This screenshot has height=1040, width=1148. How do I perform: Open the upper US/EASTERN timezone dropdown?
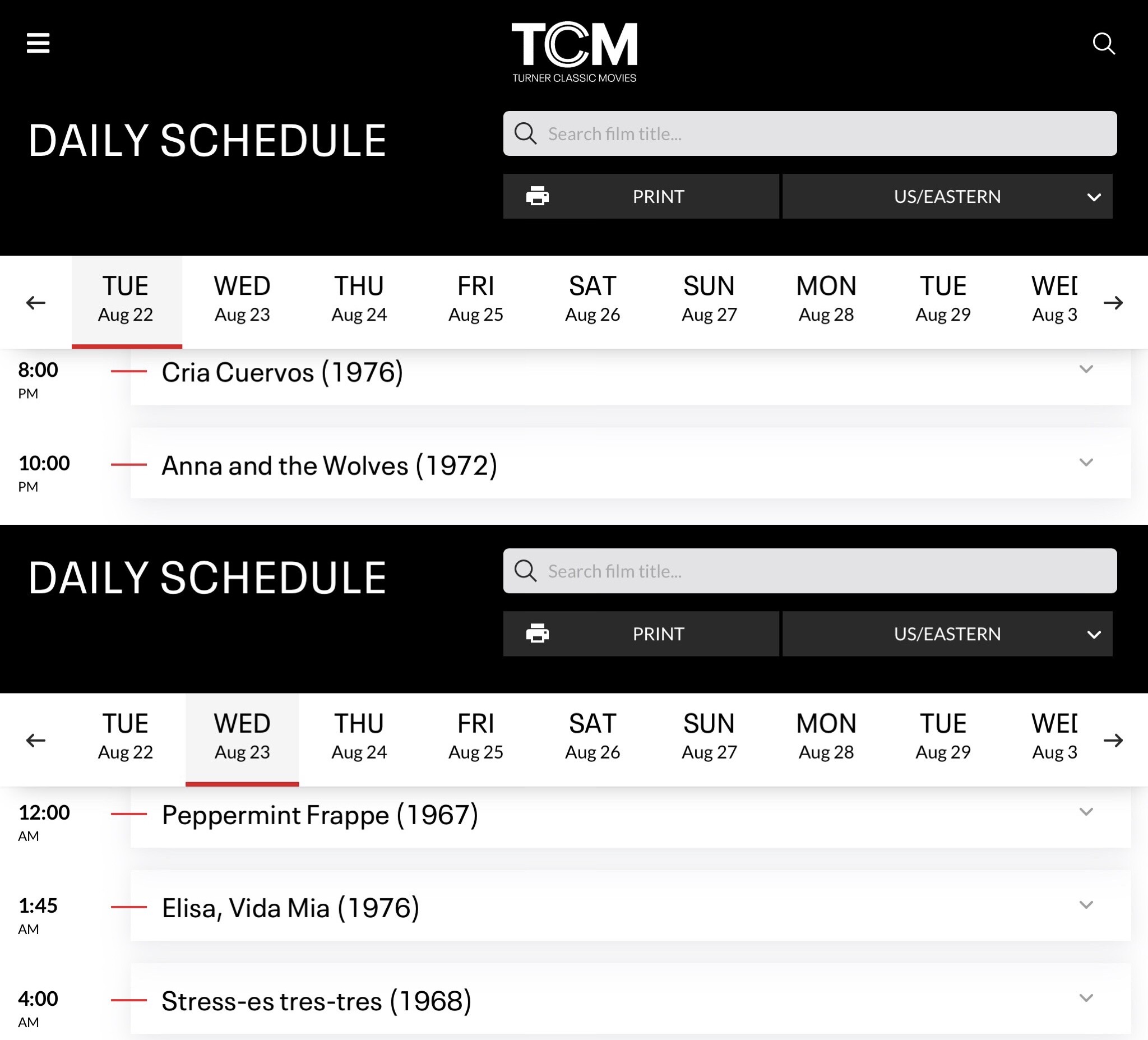pos(947,196)
